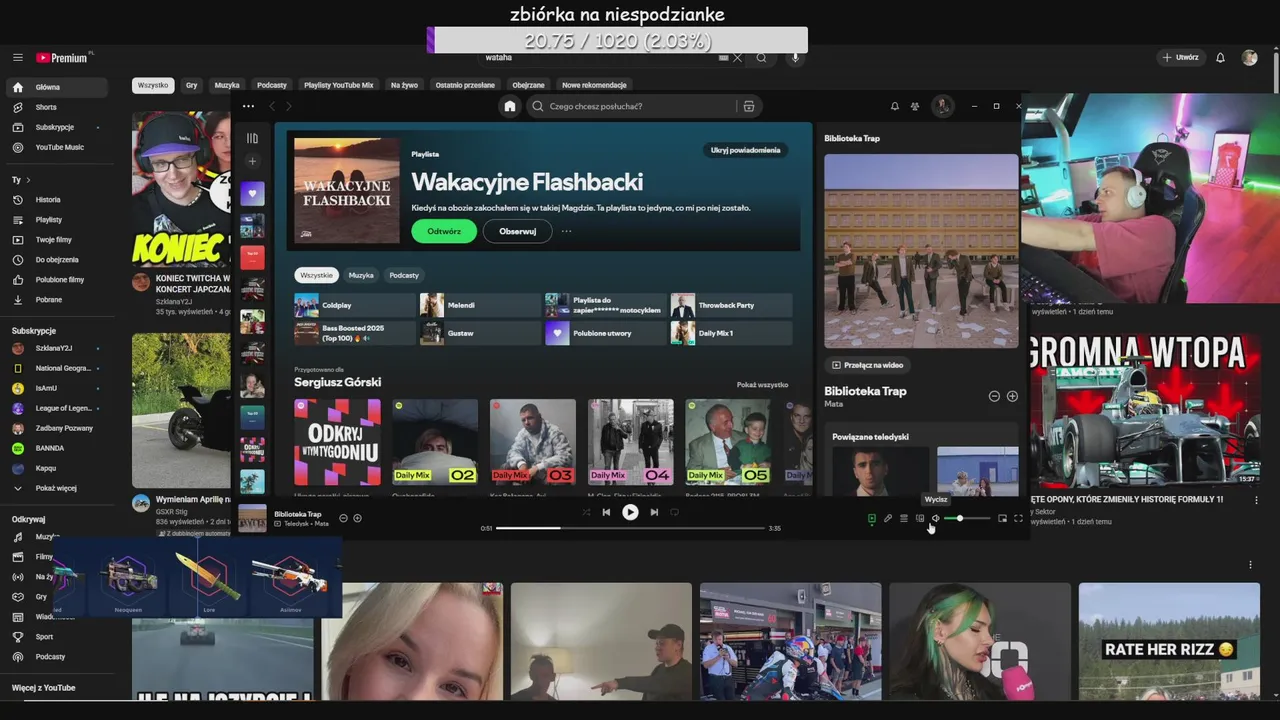This screenshot has width=1280, height=720.
Task: Open Spotify miniplayer icon
Action: [1002, 518]
